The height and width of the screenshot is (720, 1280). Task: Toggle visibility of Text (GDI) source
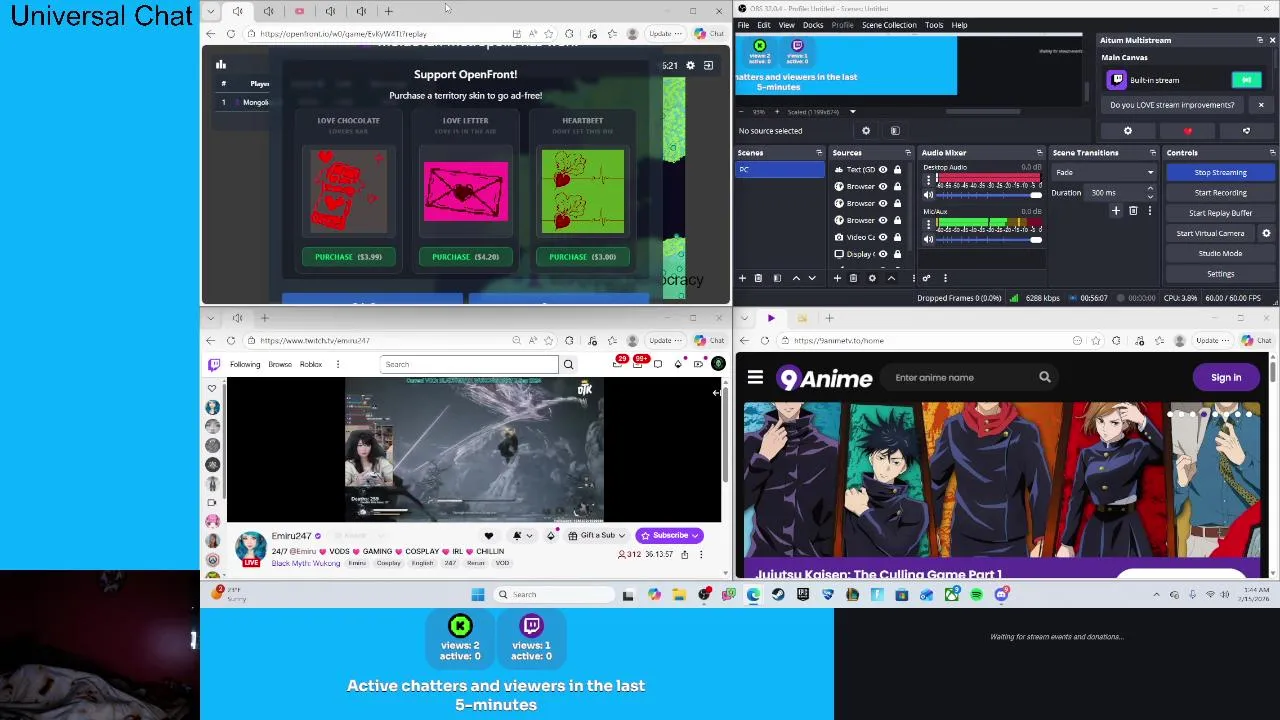click(x=883, y=170)
